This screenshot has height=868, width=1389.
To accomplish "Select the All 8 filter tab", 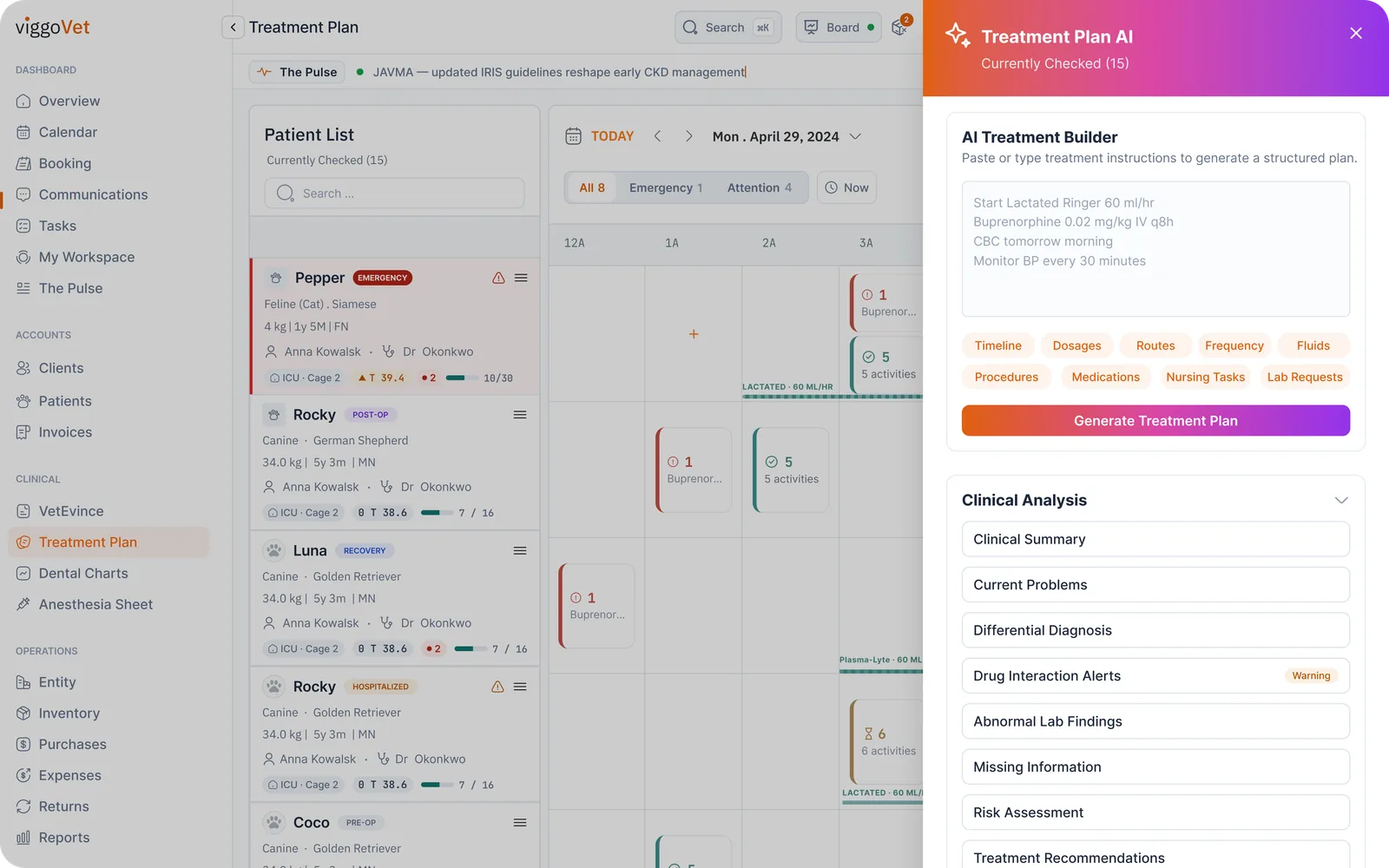I will click(x=592, y=187).
